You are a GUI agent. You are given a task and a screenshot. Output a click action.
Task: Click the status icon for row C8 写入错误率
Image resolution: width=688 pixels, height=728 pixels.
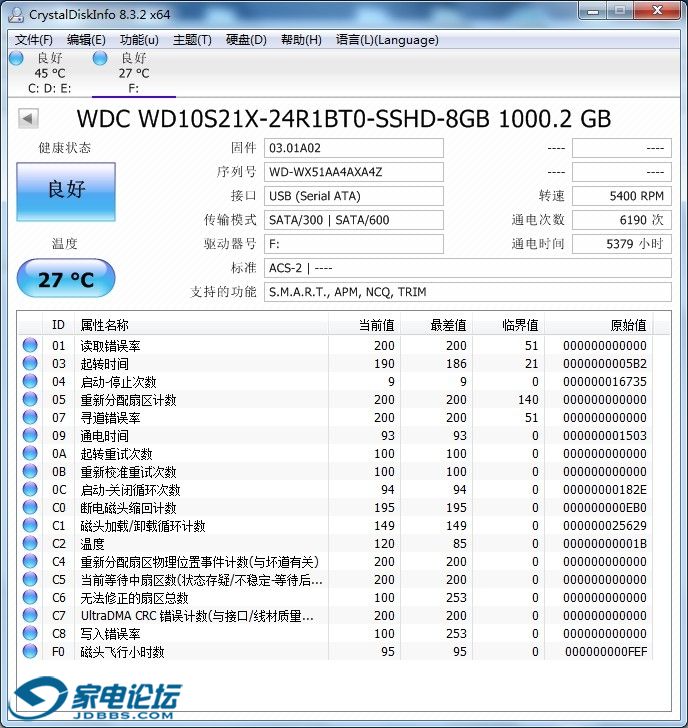point(30,633)
